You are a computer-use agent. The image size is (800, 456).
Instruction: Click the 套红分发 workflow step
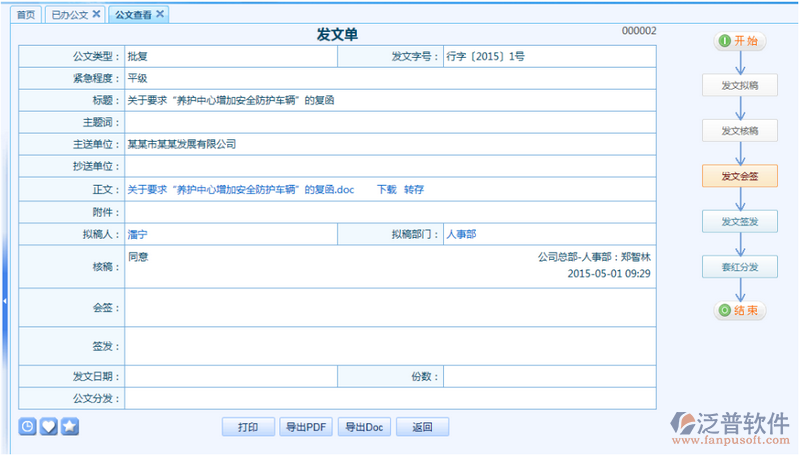click(x=739, y=266)
